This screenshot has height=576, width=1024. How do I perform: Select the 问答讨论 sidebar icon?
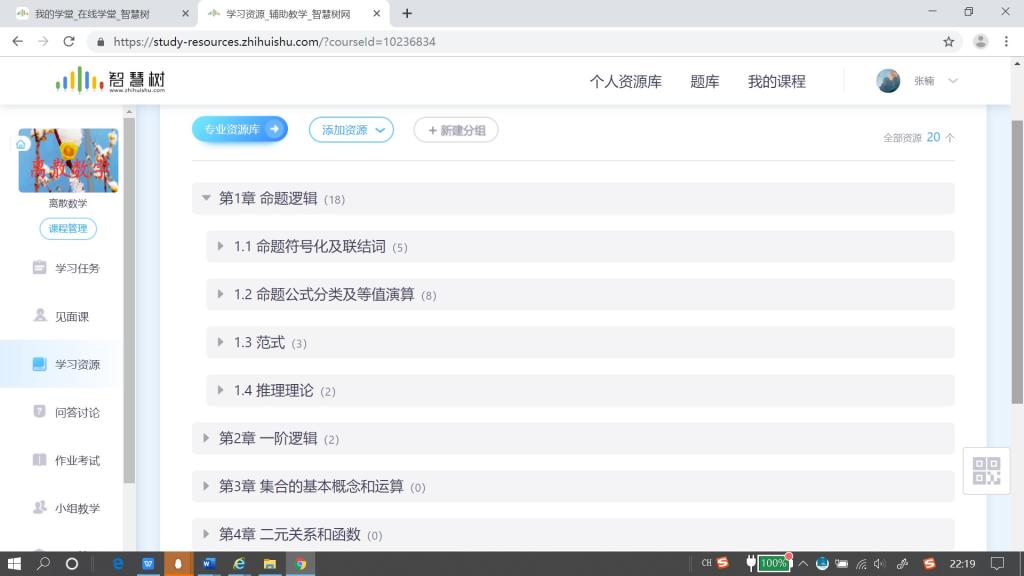point(40,412)
